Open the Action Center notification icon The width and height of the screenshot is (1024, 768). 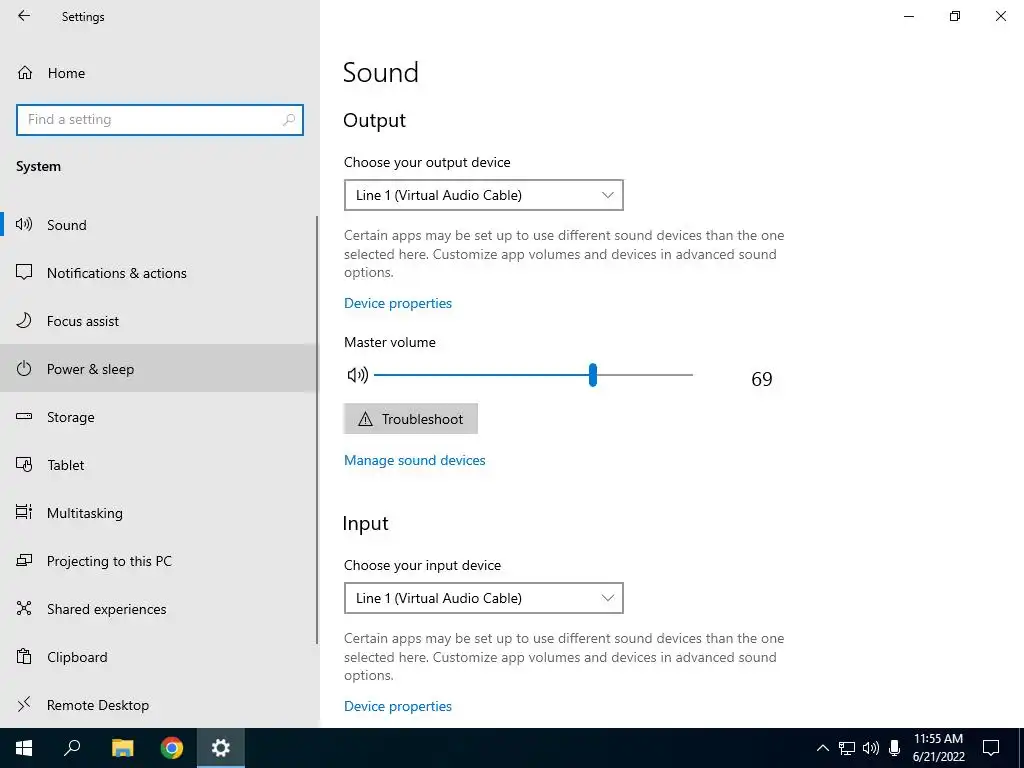pos(991,748)
